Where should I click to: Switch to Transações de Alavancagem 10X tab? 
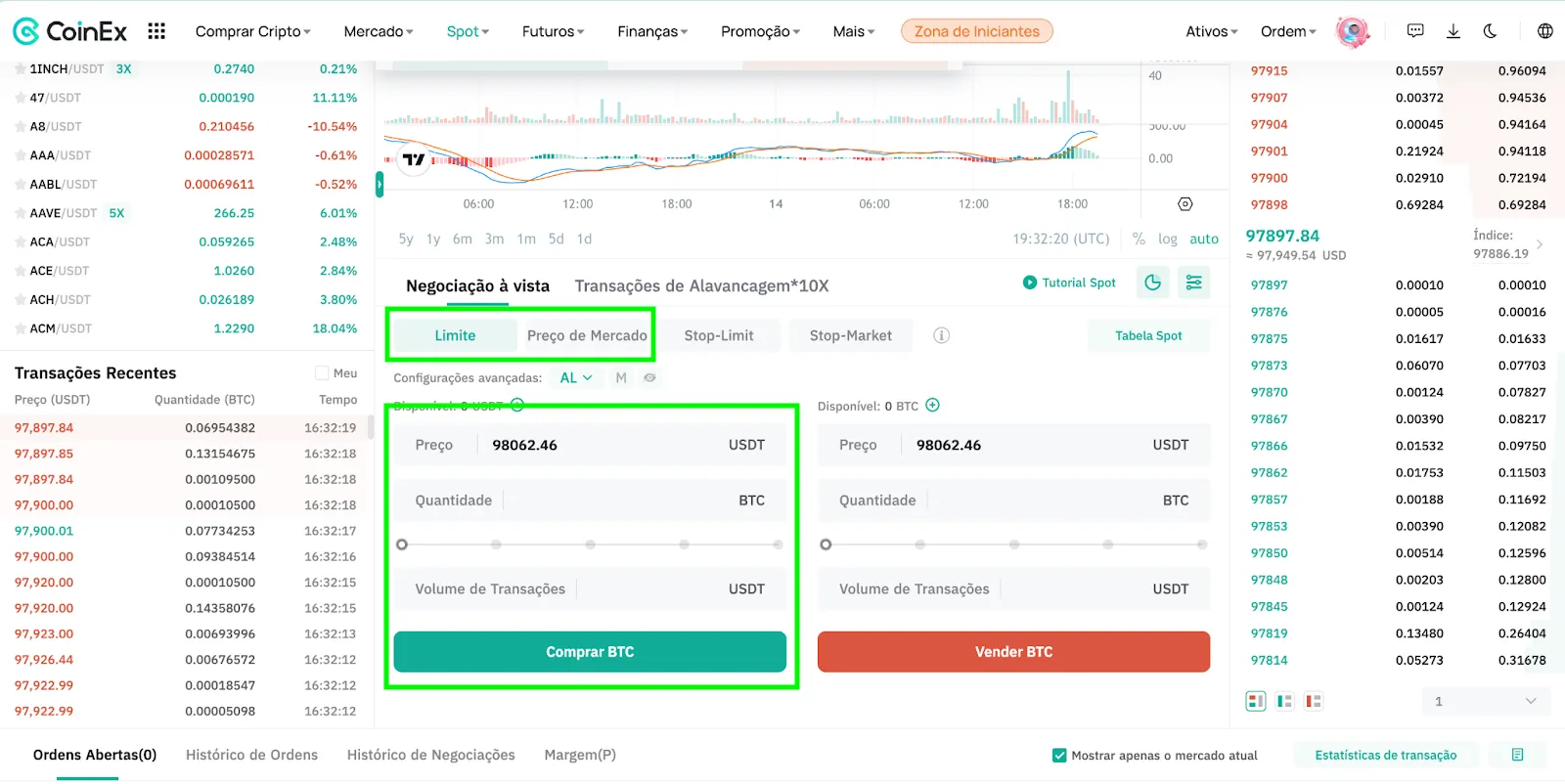701,285
